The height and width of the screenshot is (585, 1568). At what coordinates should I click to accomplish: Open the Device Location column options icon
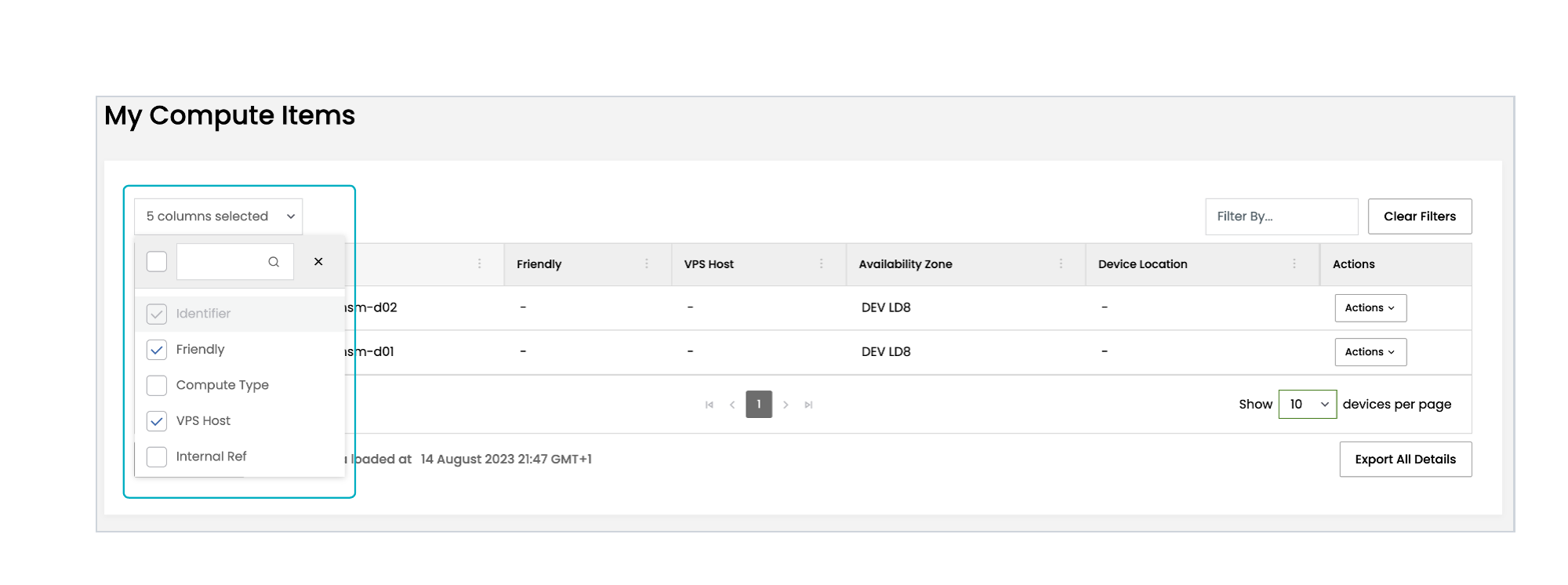click(x=1294, y=264)
